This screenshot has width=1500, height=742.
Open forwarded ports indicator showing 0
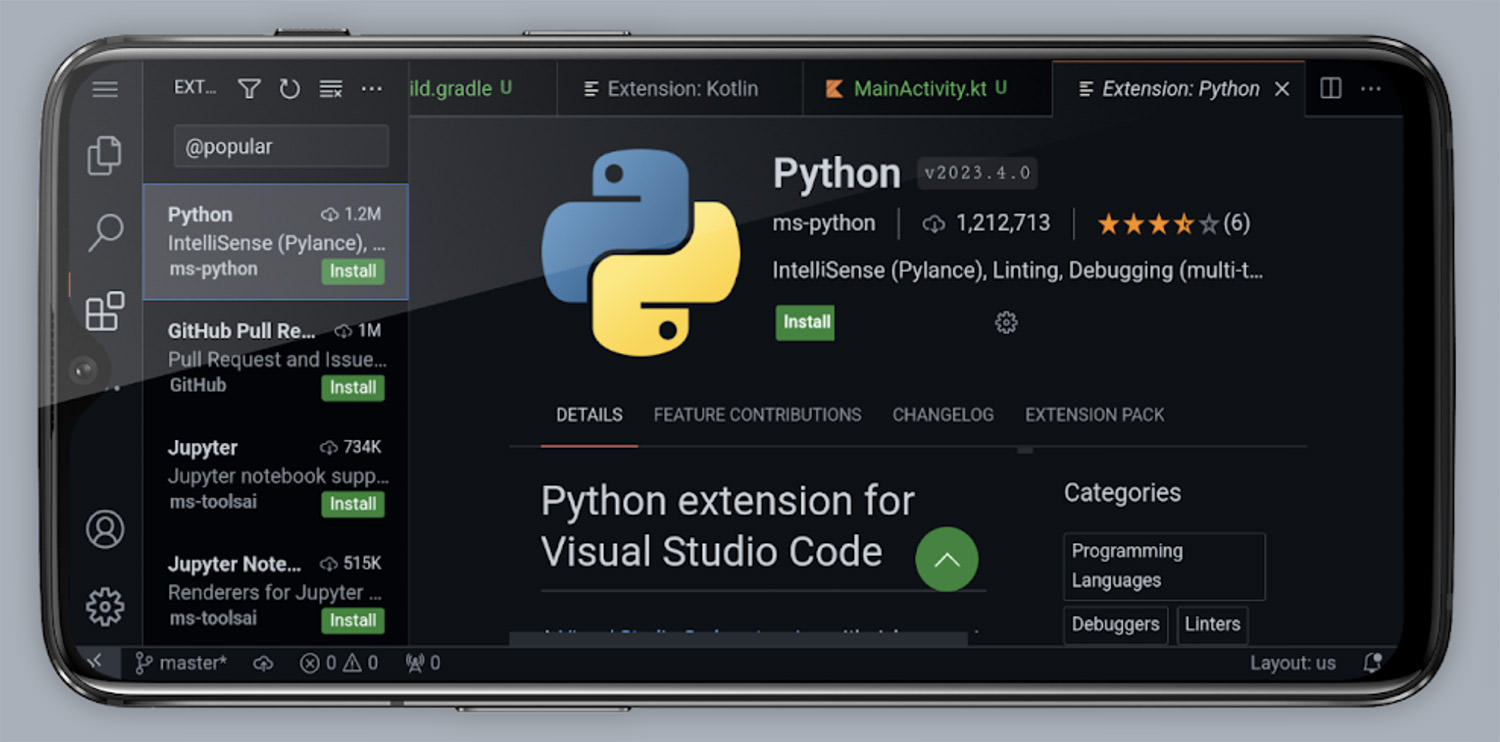pos(423,663)
